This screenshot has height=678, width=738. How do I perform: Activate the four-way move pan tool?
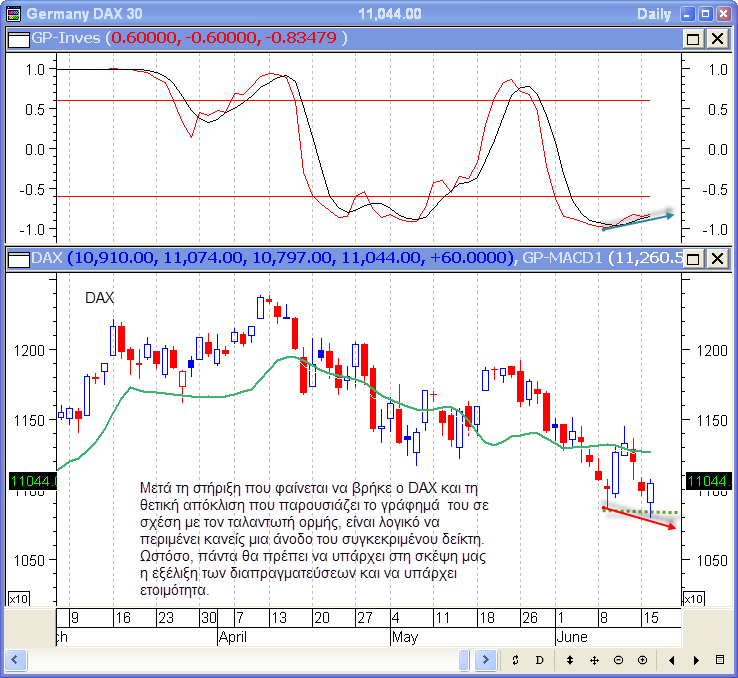pyautogui.click(x=594, y=661)
